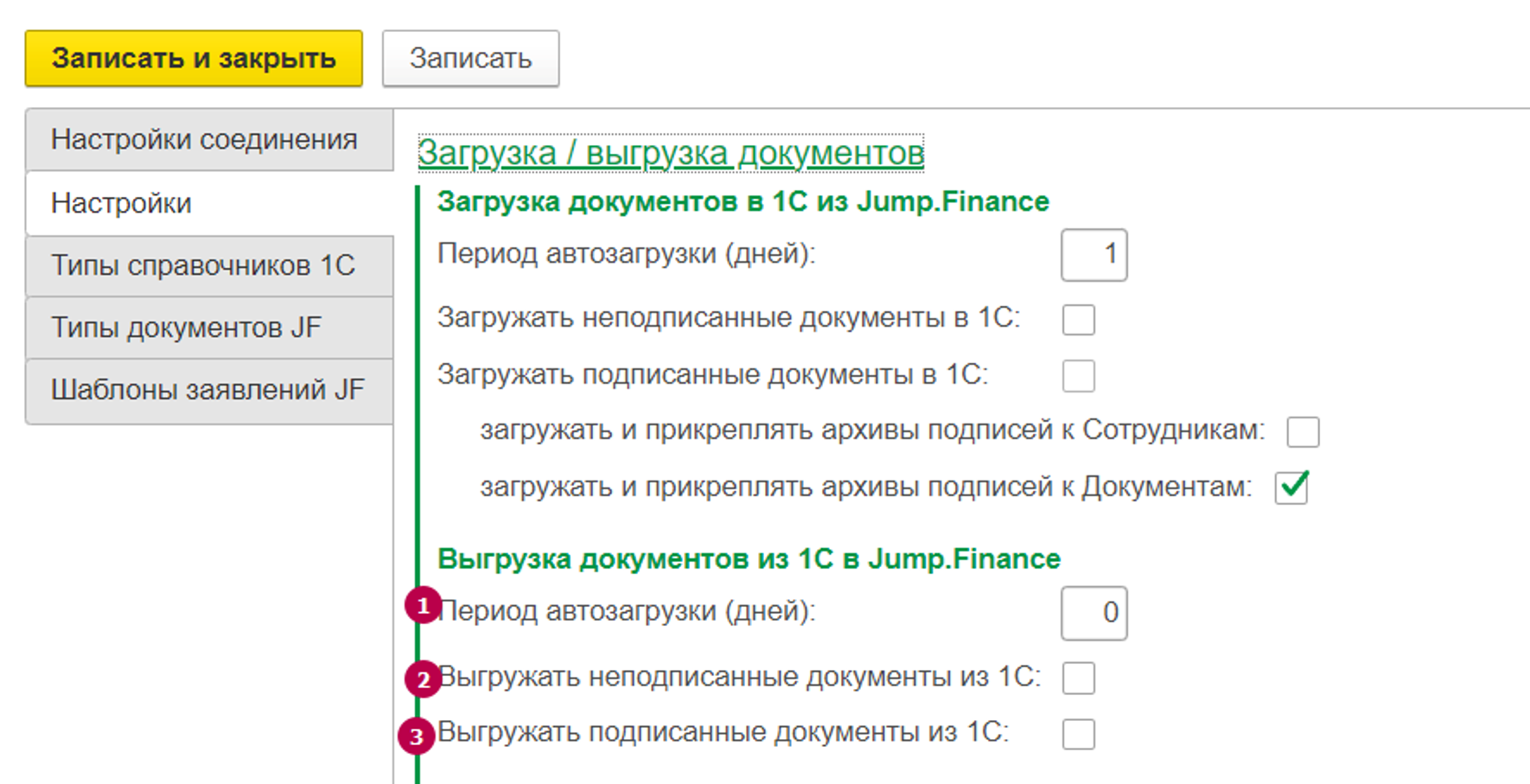Click the red marker number 3
Image resolution: width=1530 pixels, height=784 pixels.
coord(416,736)
